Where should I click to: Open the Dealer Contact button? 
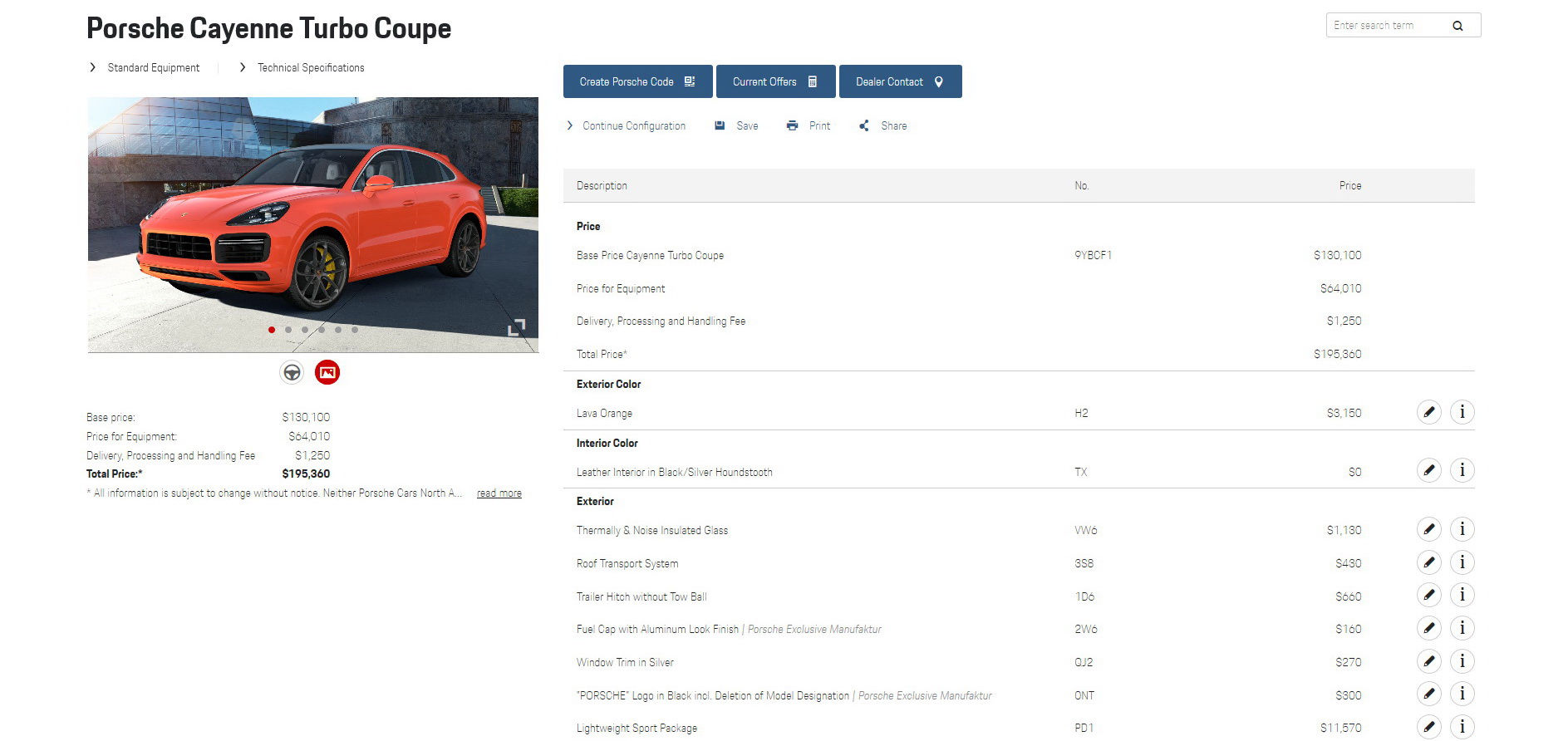[900, 81]
